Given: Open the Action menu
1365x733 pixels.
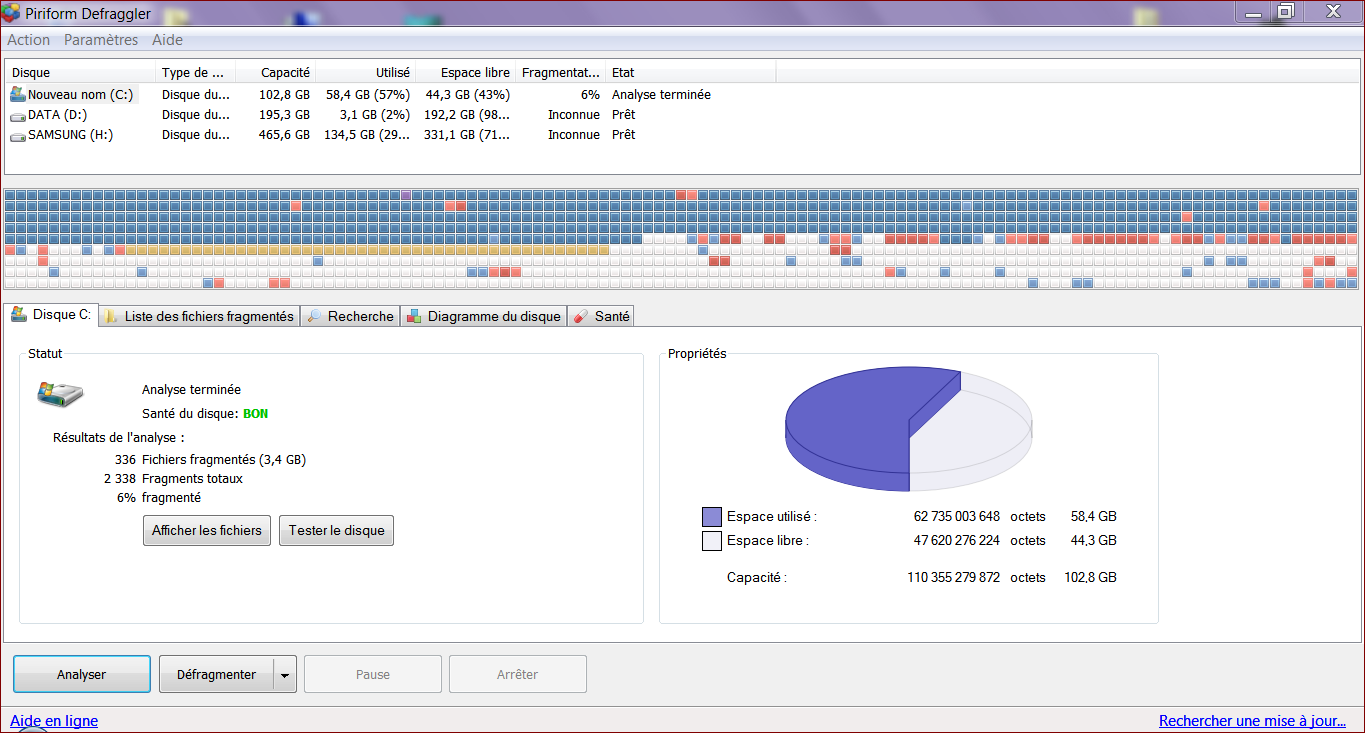Looking at the screenshot, I should click(29, 40).
